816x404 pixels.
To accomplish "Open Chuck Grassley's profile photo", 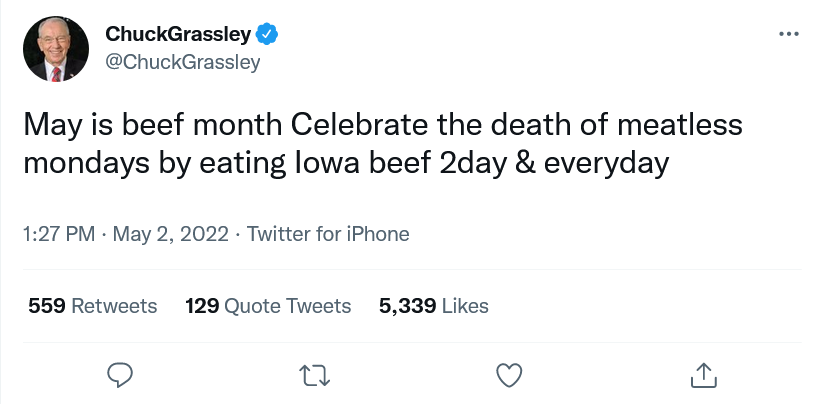I will 56,49.
